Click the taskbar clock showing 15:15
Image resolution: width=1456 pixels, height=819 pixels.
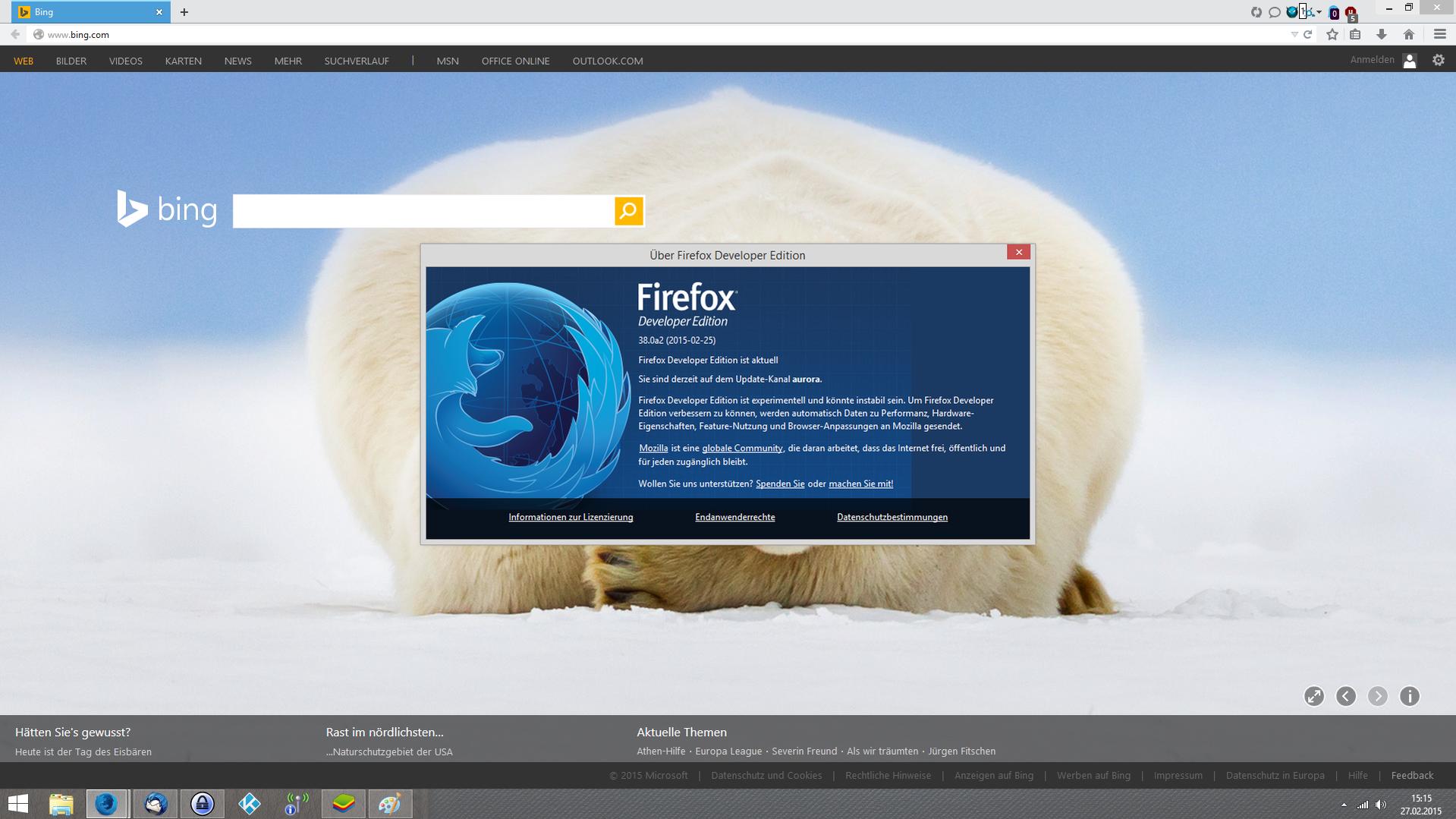1421,805
